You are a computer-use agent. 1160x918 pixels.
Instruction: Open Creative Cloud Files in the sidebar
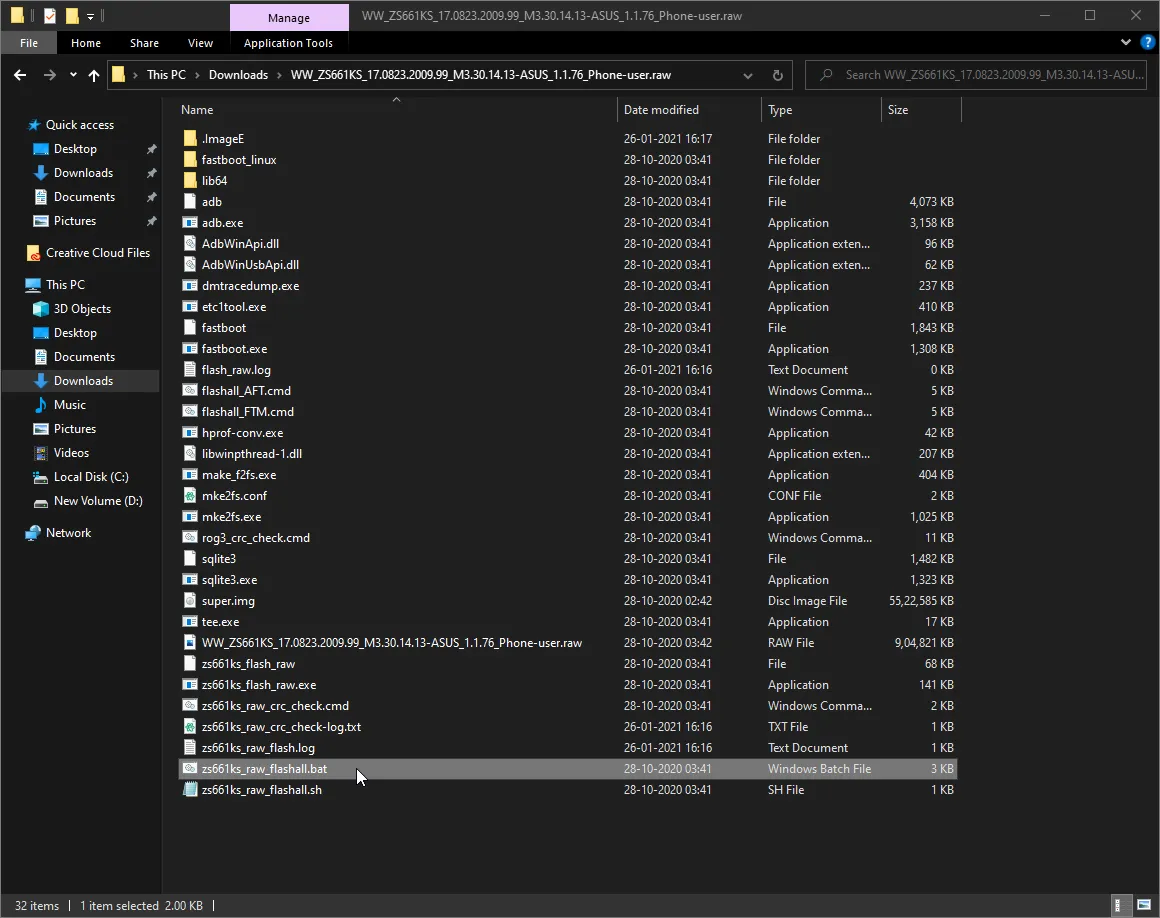pos(97,253)
